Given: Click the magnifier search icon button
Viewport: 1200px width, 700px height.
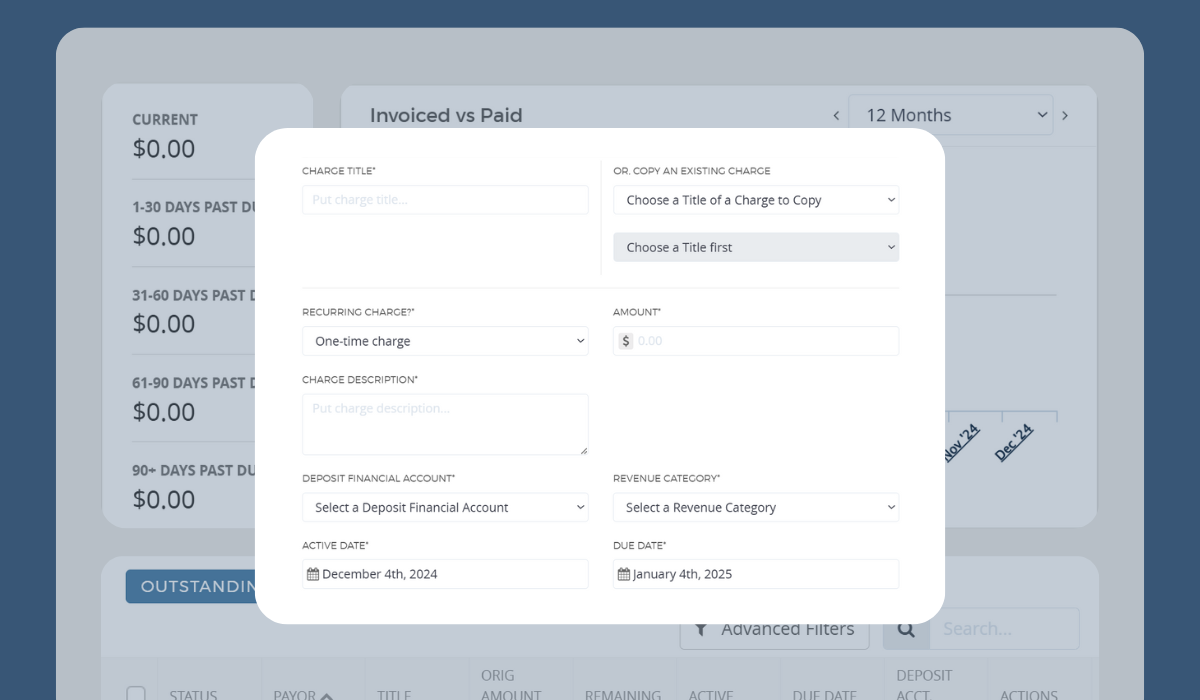Looking at the screenshot, I should click(906, 629).
